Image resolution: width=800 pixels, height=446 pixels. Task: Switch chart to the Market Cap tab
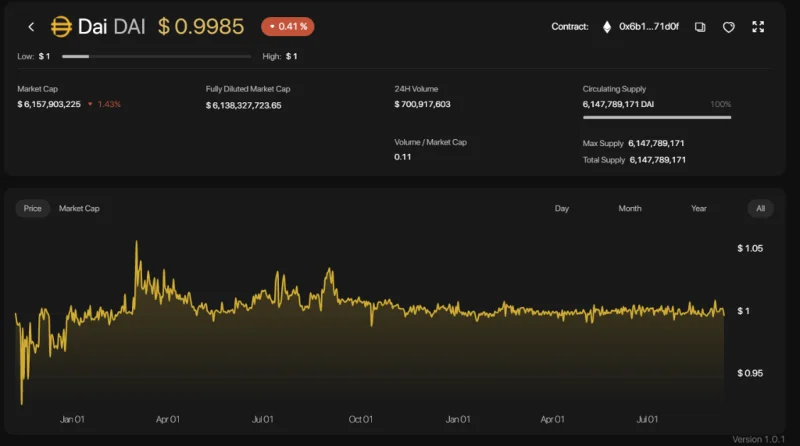coord(79,208)
